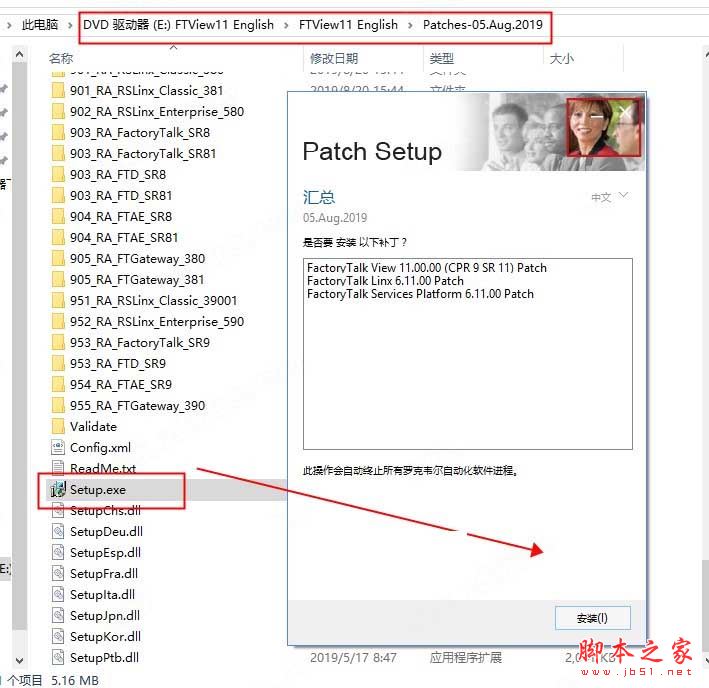This screenshot has height=688, width=709.
Task: Click the Setup.exe installer icon
Action: coord(58,490)
